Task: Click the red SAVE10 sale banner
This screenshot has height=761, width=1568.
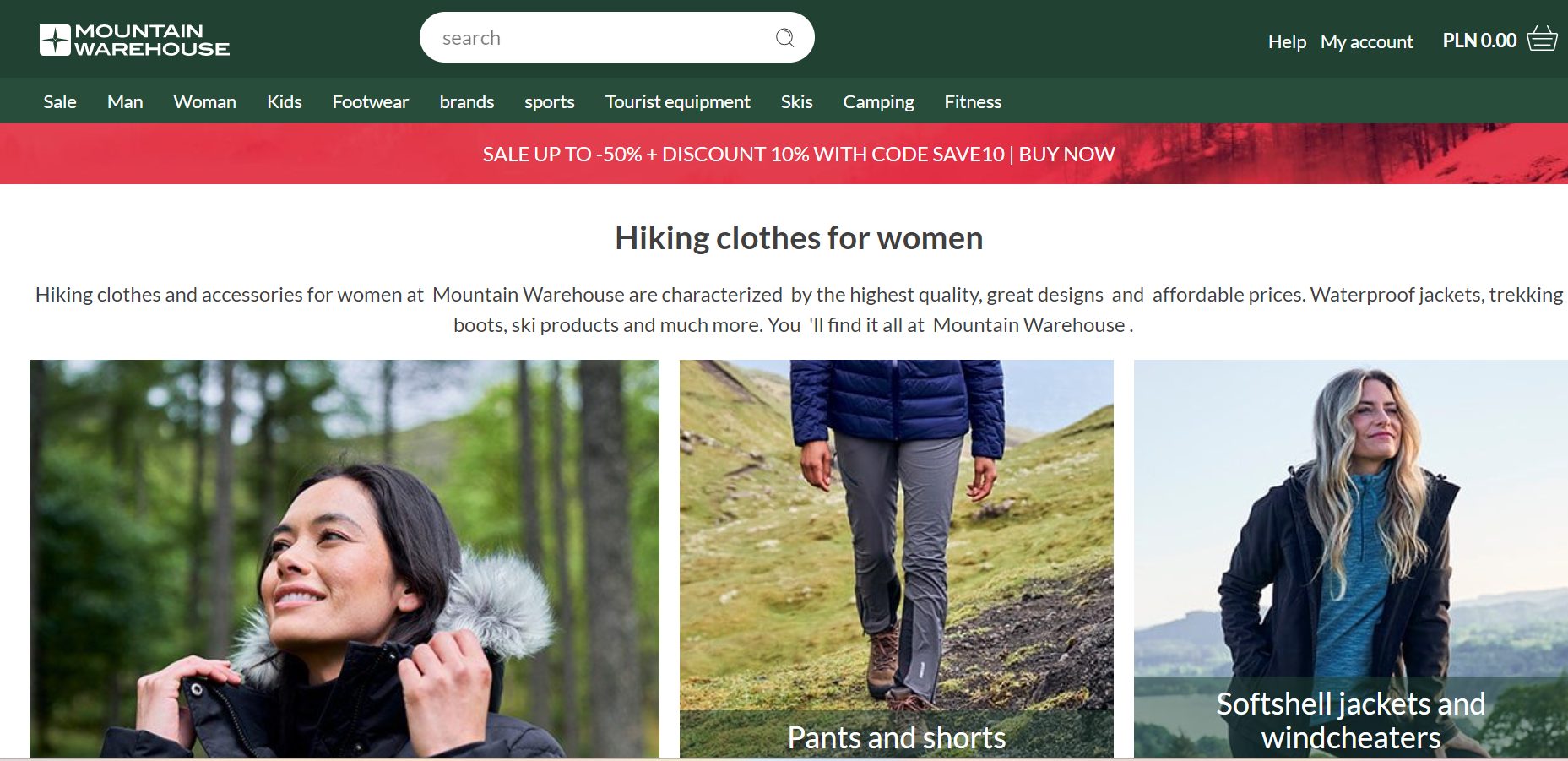Action: pyautogui.click(x=798, y=155)
